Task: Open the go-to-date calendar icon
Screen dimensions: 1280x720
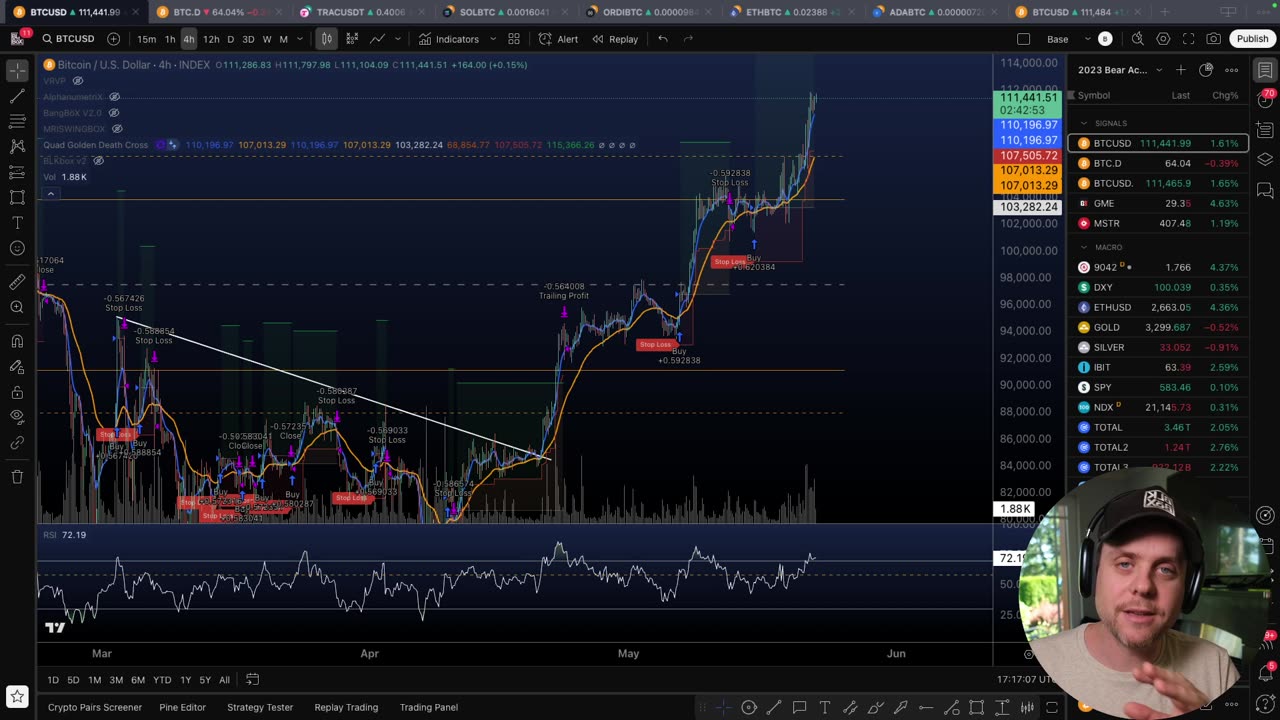Action: 253,680
